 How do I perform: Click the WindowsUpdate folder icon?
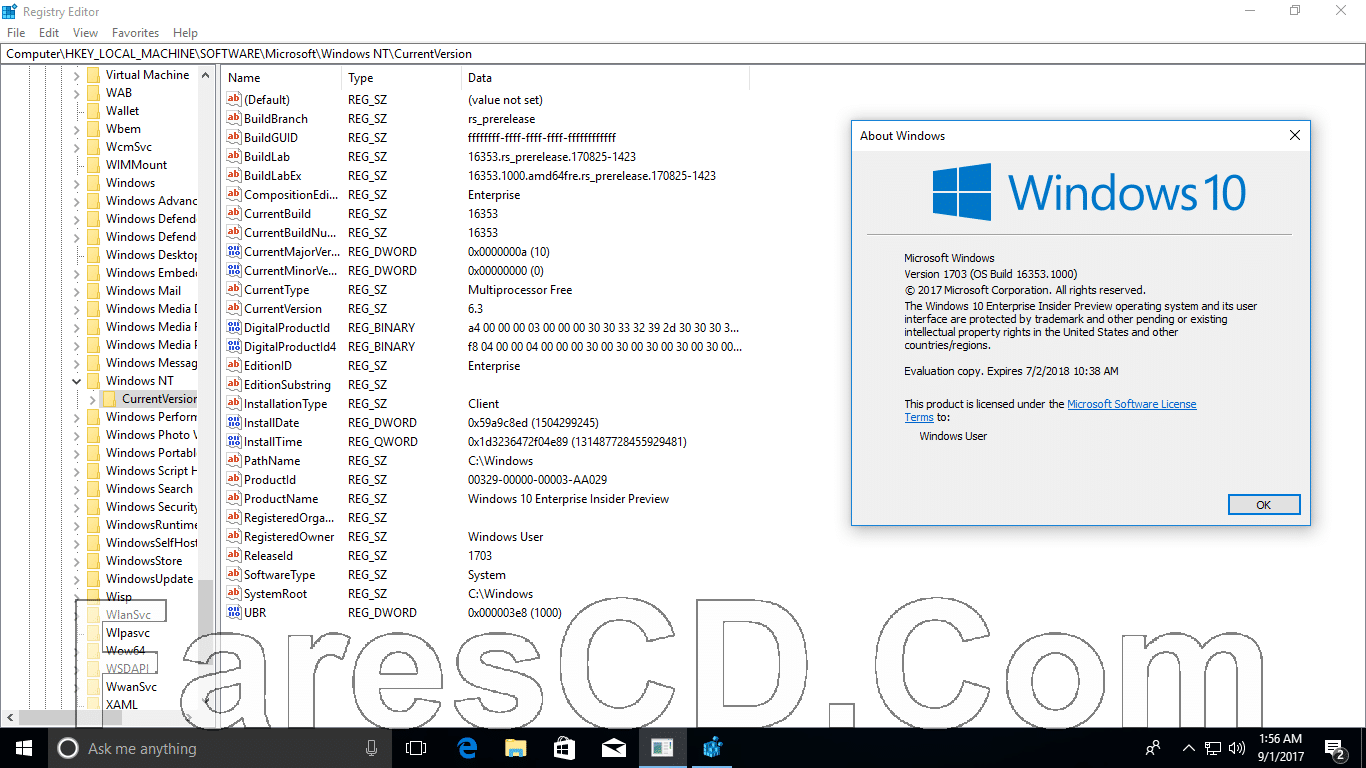click(x=94, y=578)
